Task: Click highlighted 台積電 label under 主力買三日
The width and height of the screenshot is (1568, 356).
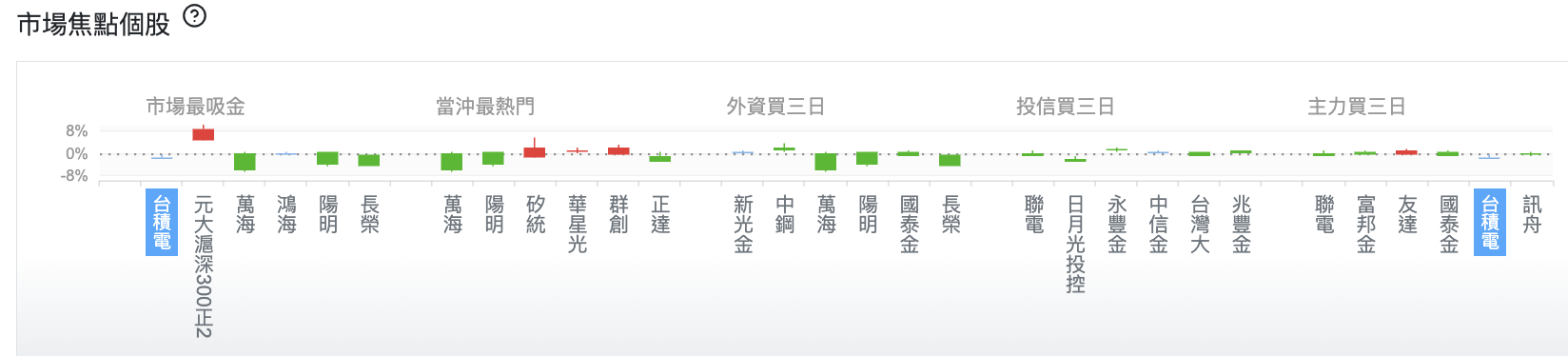Action: (1490, 223)
